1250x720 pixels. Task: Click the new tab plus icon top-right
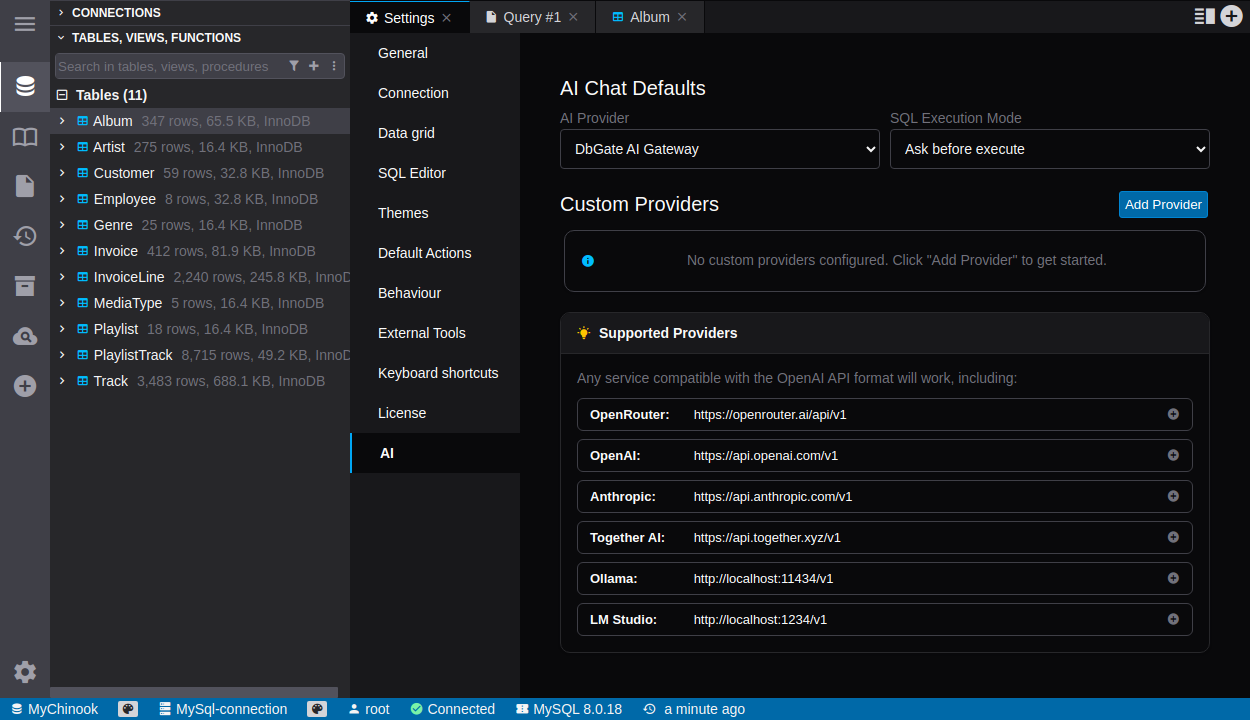pyautogui.click(x=1232, y=16)
